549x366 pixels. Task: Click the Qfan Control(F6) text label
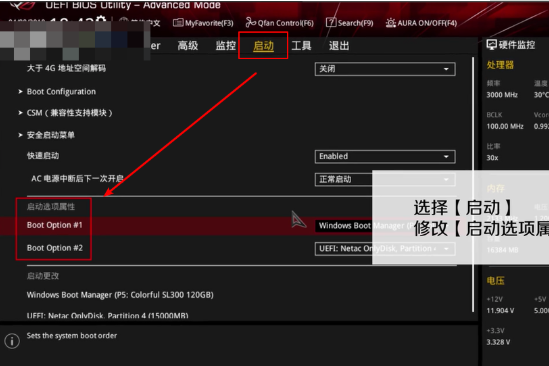(x=286, y=23)
